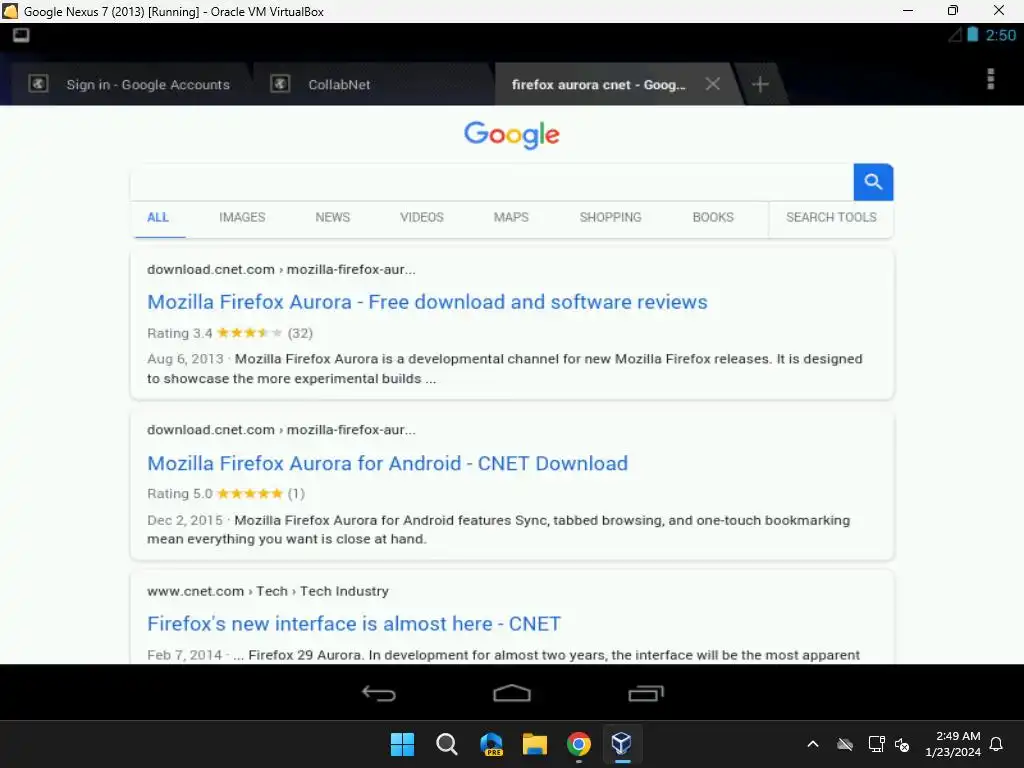Select VirtualBox icon in the taskbar
Viewport: 1024px width, 768px height.
click(x=622, y=744)
